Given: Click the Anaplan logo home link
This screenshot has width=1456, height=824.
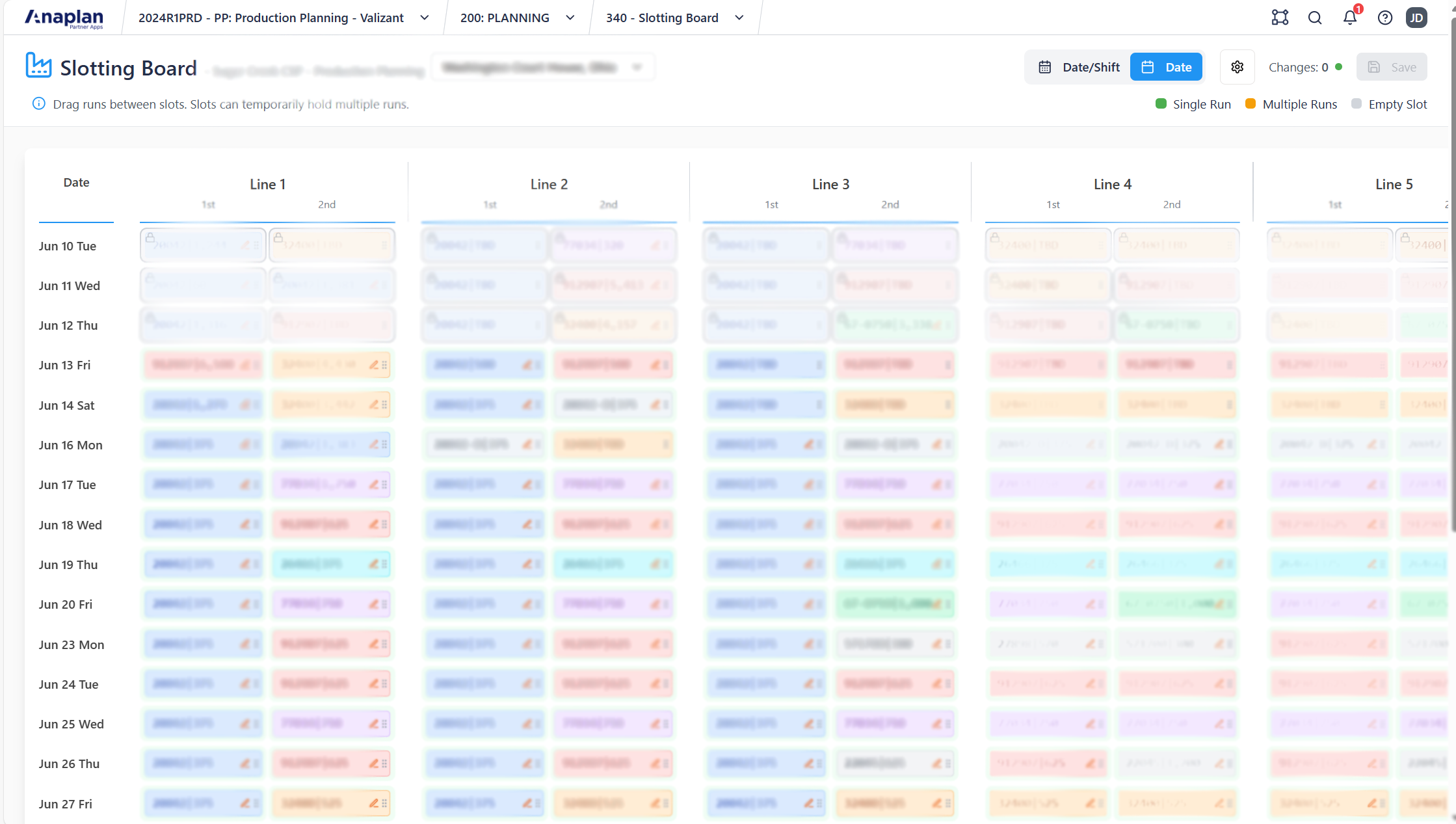Looking at the screenshot, I should pyautogui.click(x=64, y=18).
